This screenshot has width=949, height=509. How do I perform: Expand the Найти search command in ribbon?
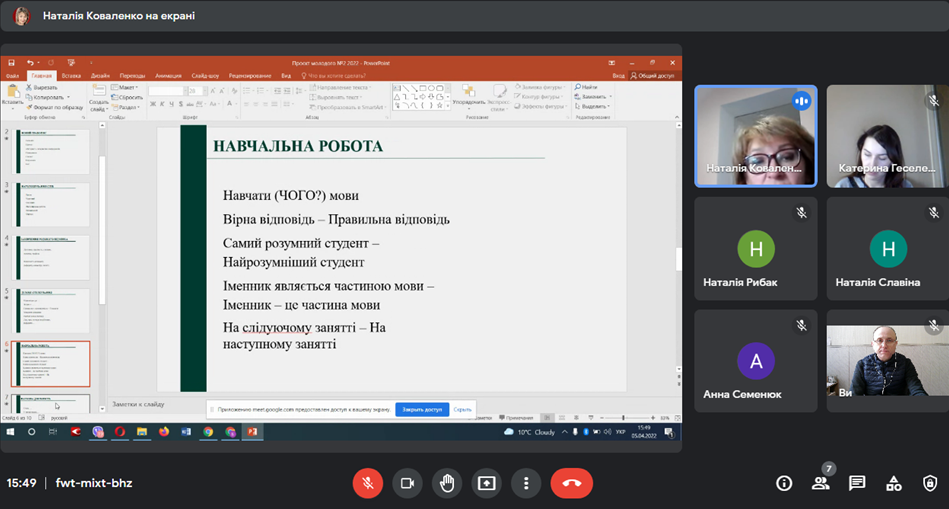click(x=588, y=88)
